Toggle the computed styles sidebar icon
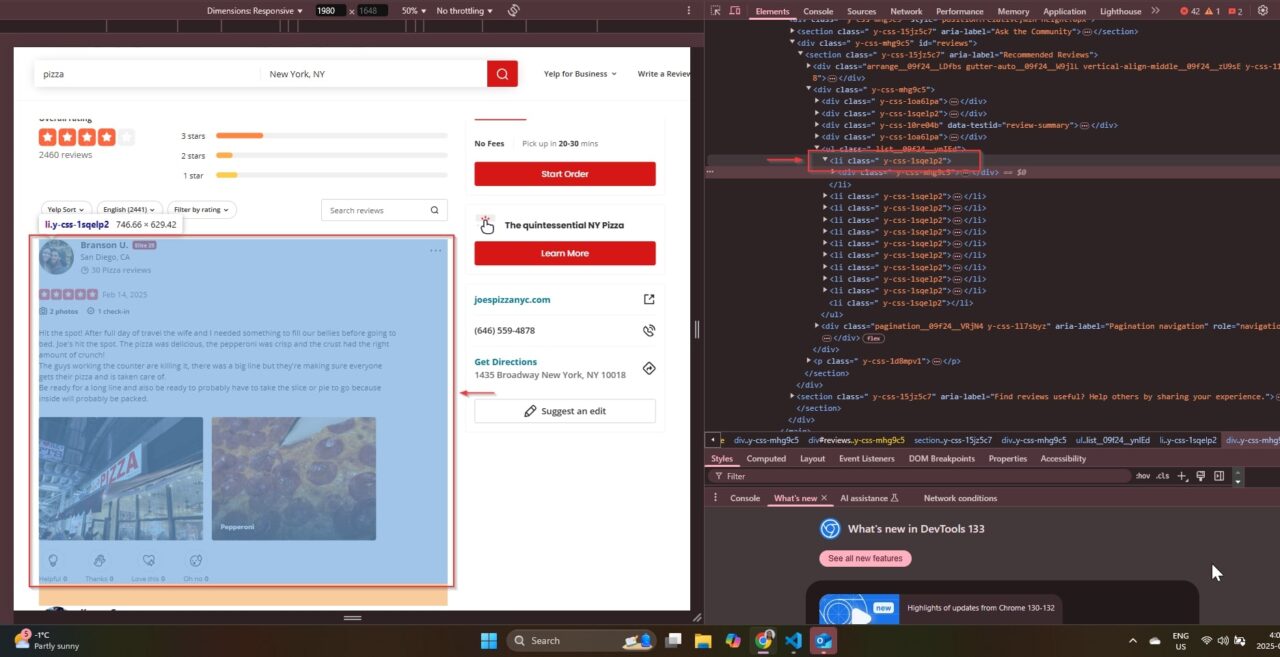The image size is (1280, 657). coord(1219,476)
